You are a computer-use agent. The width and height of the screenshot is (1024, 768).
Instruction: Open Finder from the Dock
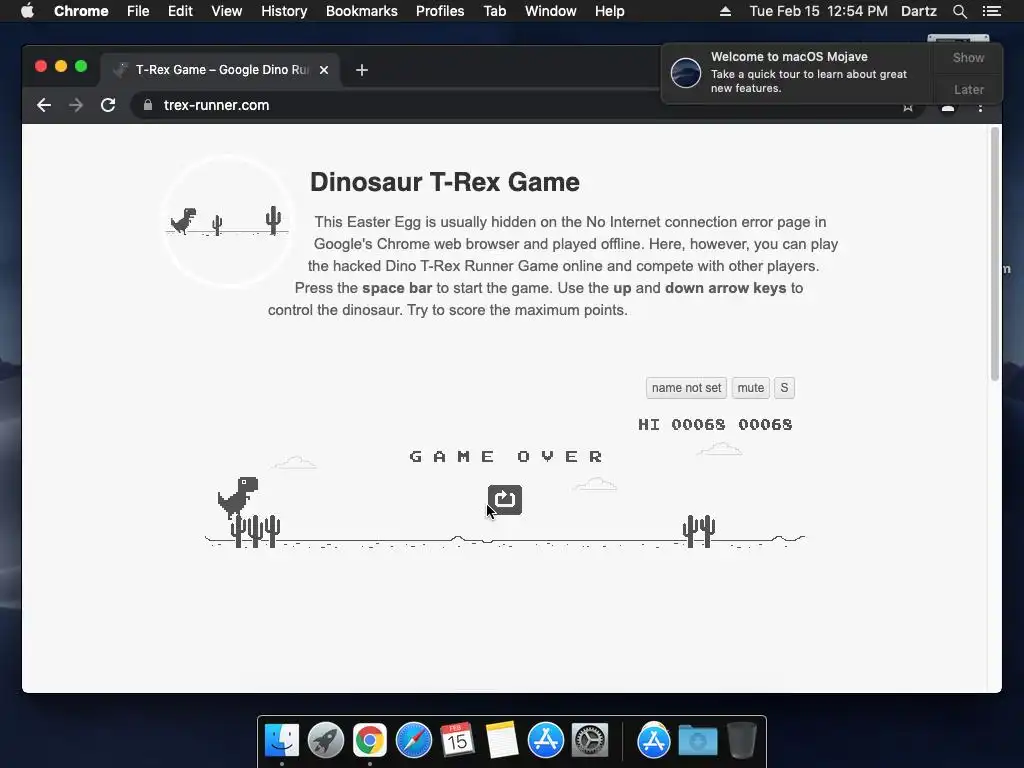coord(282,741)
